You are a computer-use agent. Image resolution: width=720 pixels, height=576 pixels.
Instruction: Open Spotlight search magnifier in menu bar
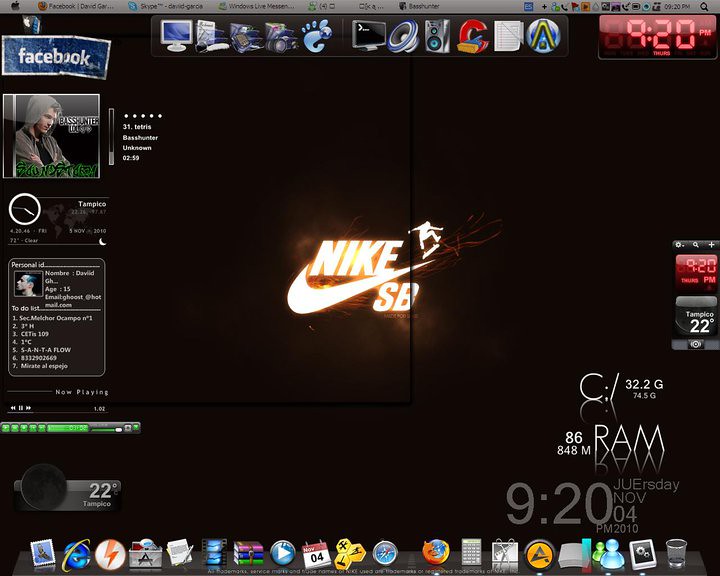(705, 6)
